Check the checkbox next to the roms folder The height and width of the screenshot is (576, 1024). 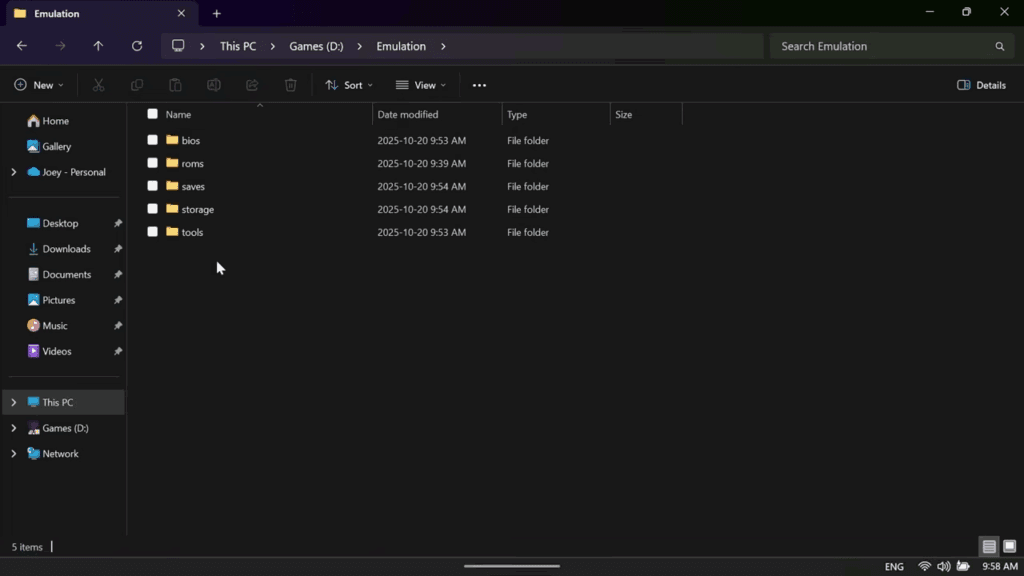pyautogui.click(x=153, y=163)
